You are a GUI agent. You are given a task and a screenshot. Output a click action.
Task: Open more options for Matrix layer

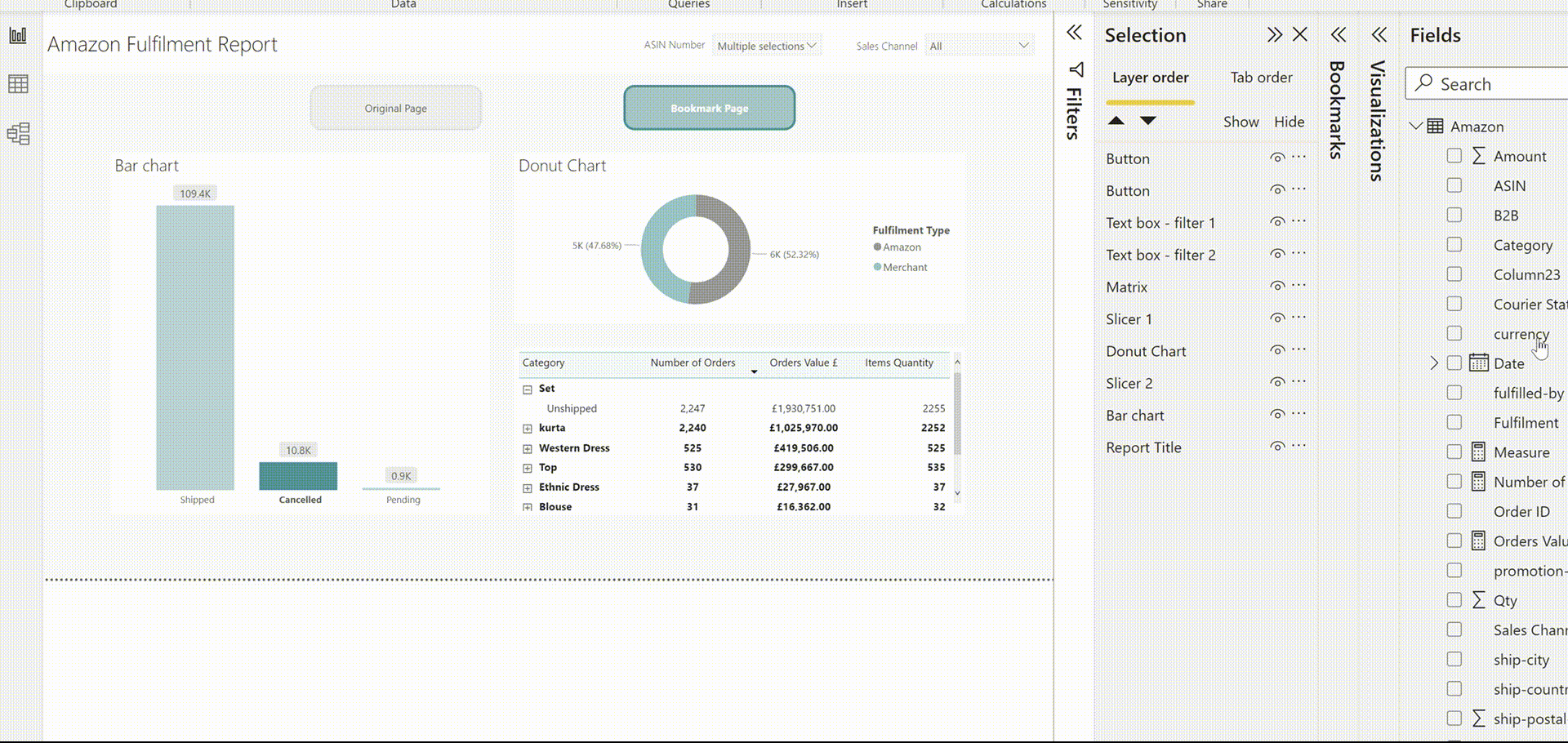1299,286
